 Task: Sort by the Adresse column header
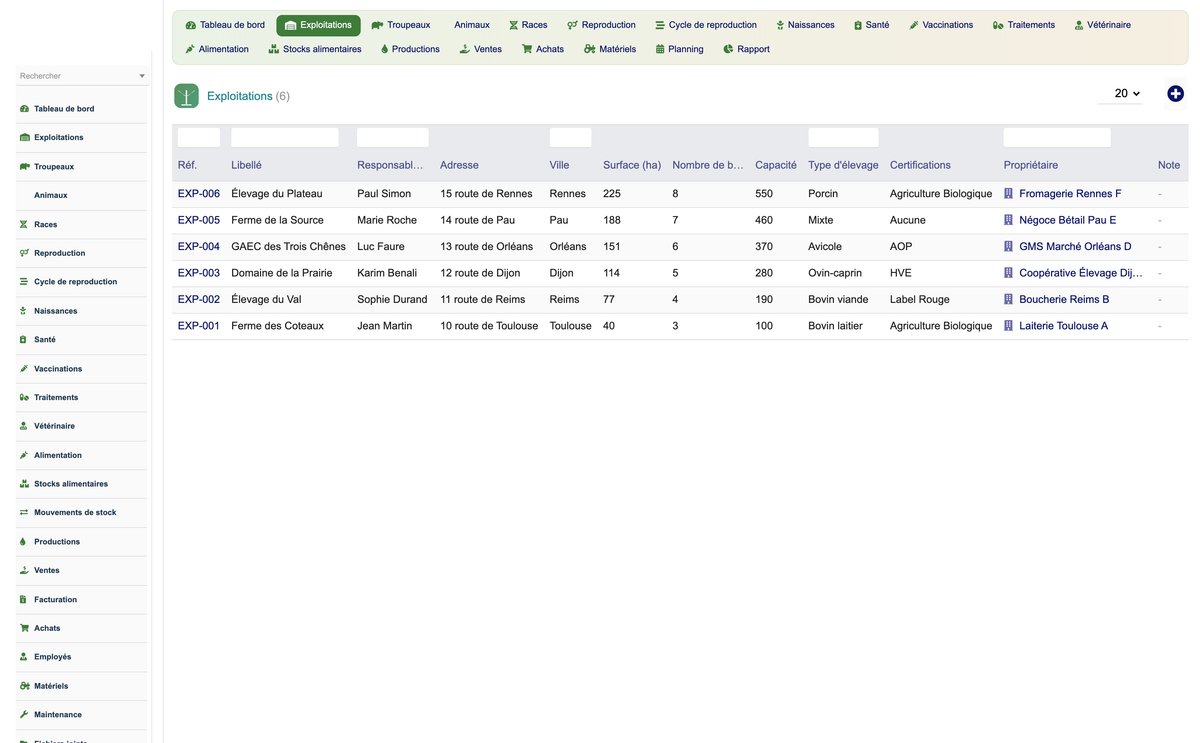point(459,165)
